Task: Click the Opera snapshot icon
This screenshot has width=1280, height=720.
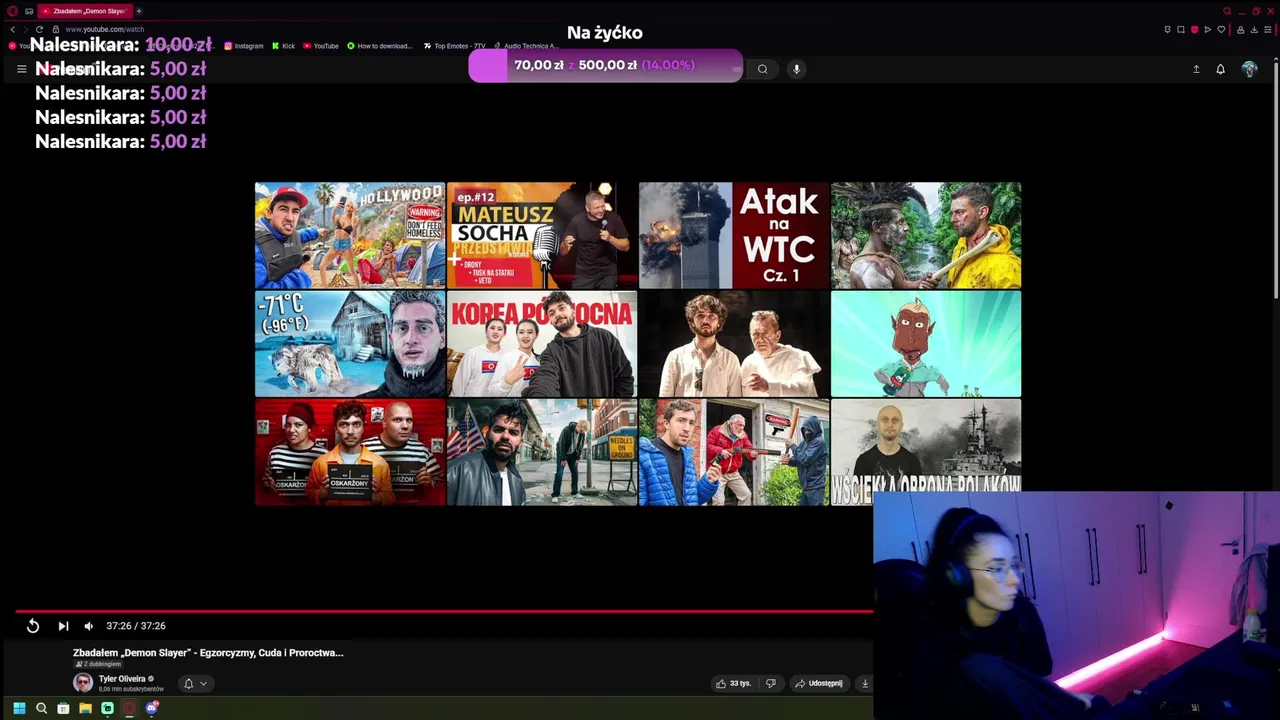Action: (x=1181, y=29)
